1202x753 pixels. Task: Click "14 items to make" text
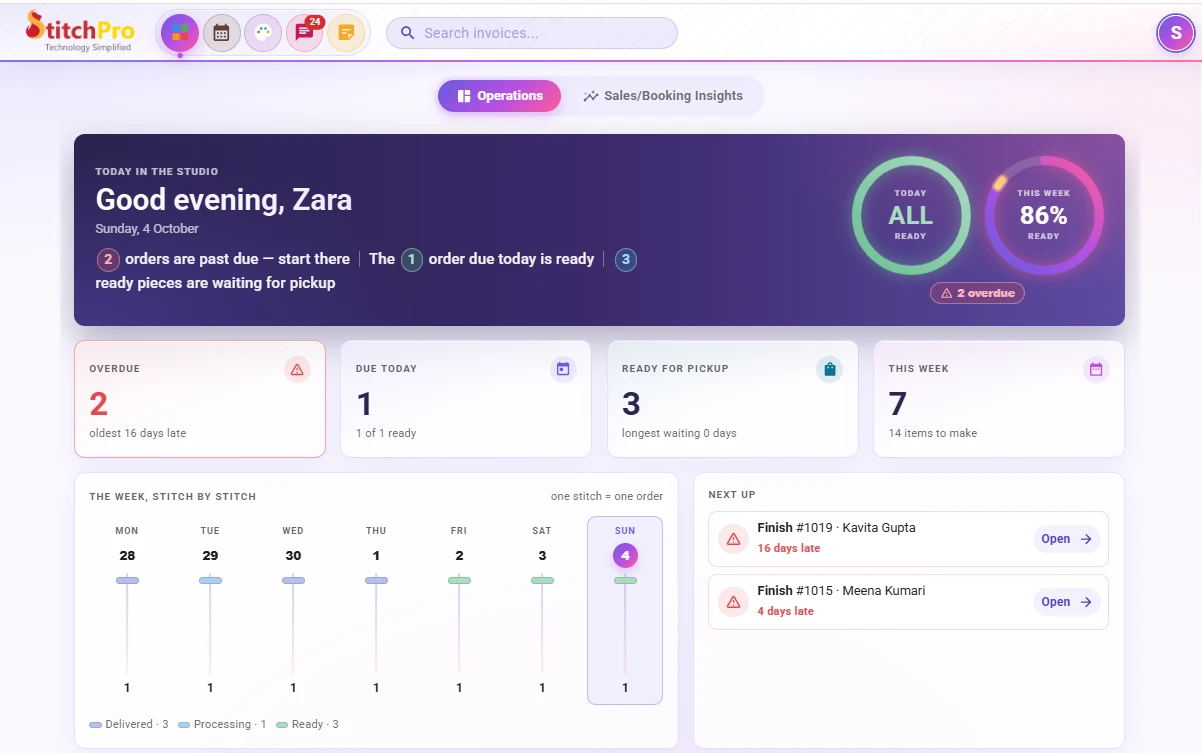[933, 433]
